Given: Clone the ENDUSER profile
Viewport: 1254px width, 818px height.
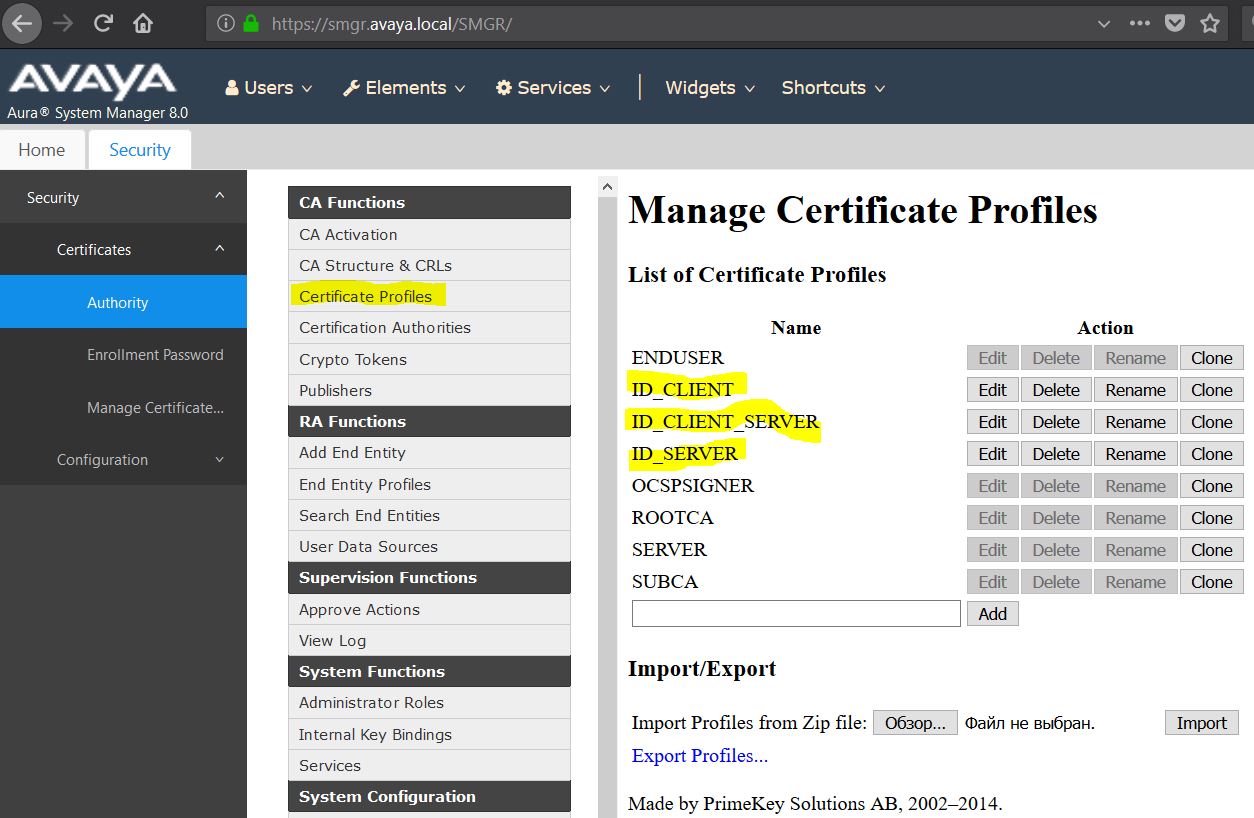Looking at the screenshot, I should click(x=1211, y=358).
